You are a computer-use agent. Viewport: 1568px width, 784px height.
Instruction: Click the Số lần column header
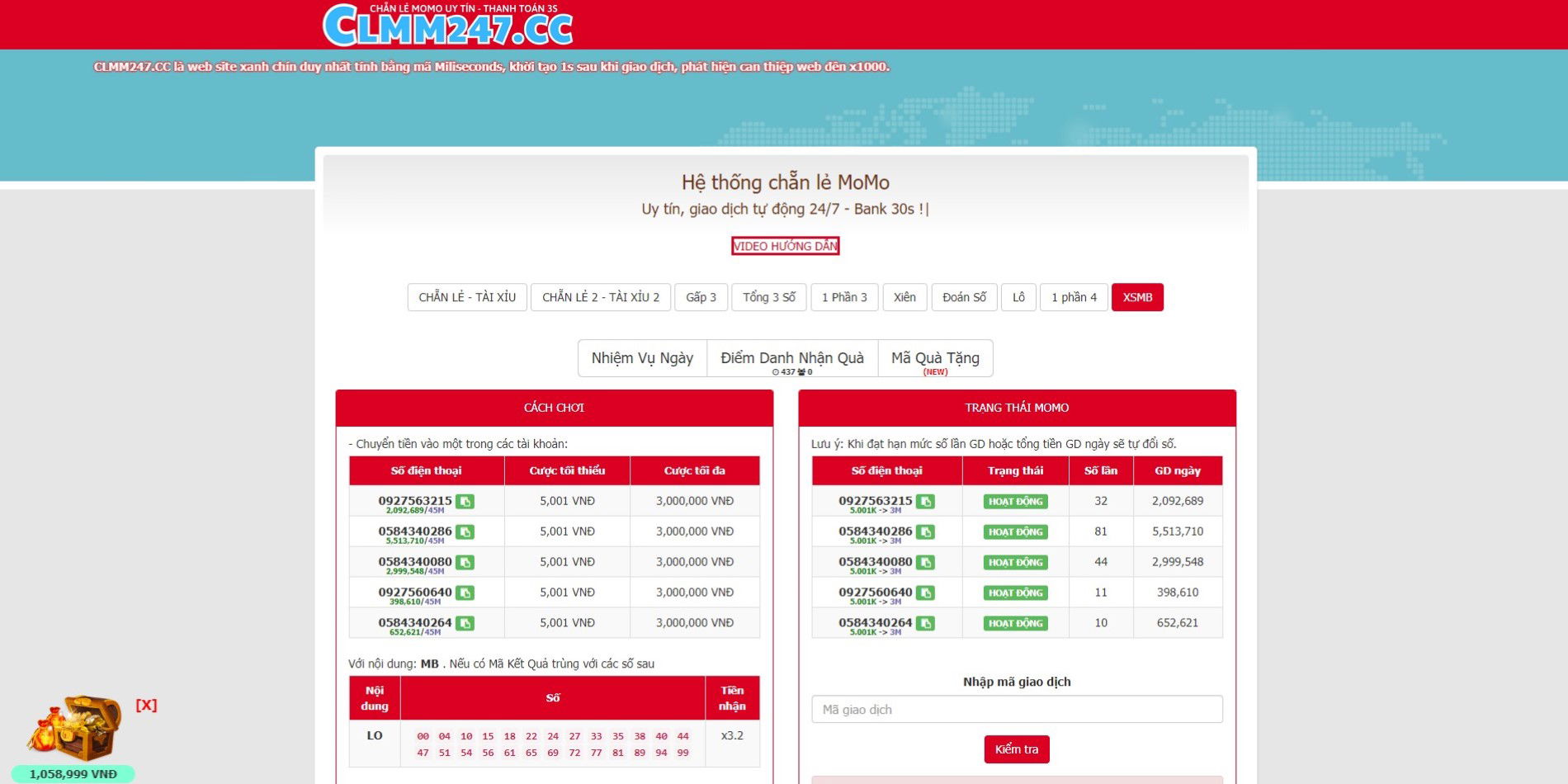coord(1101,470)
